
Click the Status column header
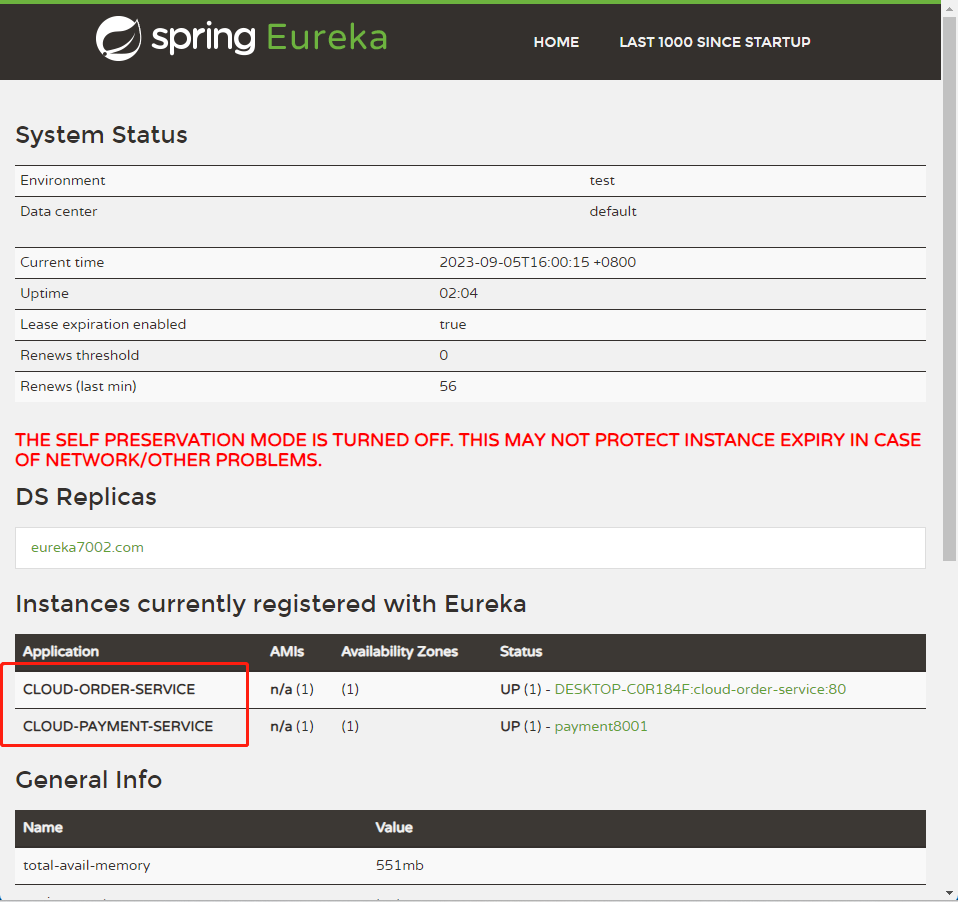click(x=521, y=651)
